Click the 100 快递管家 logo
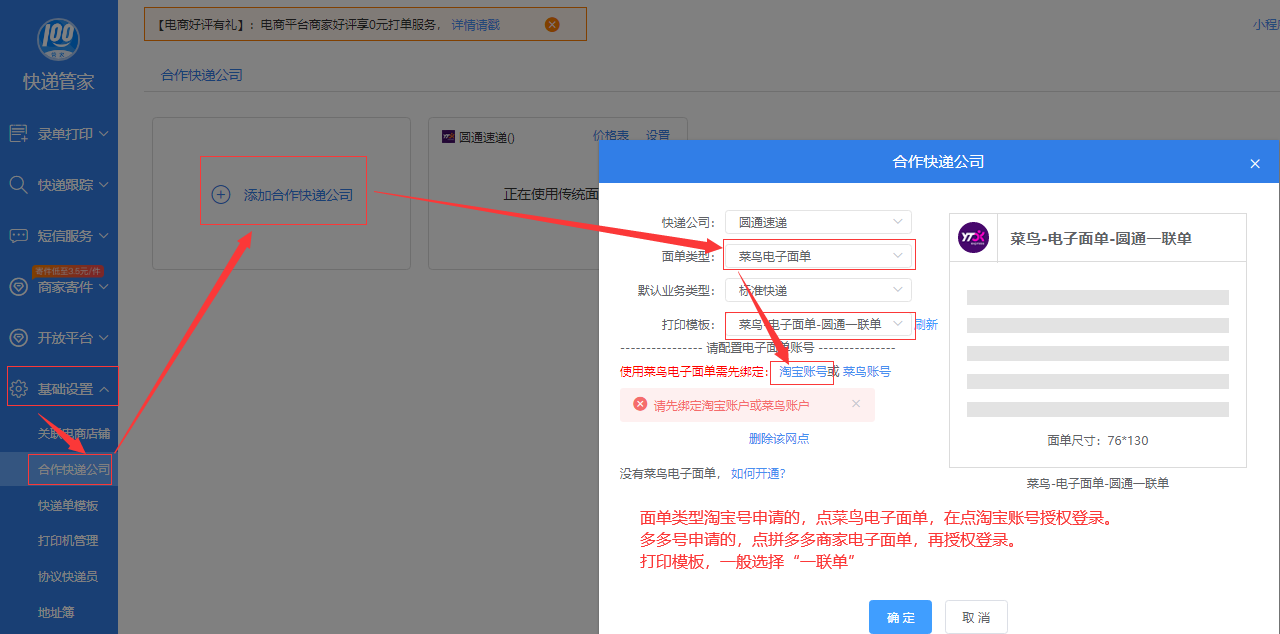This screenshot has height=634, width=1280. point(58,40)
